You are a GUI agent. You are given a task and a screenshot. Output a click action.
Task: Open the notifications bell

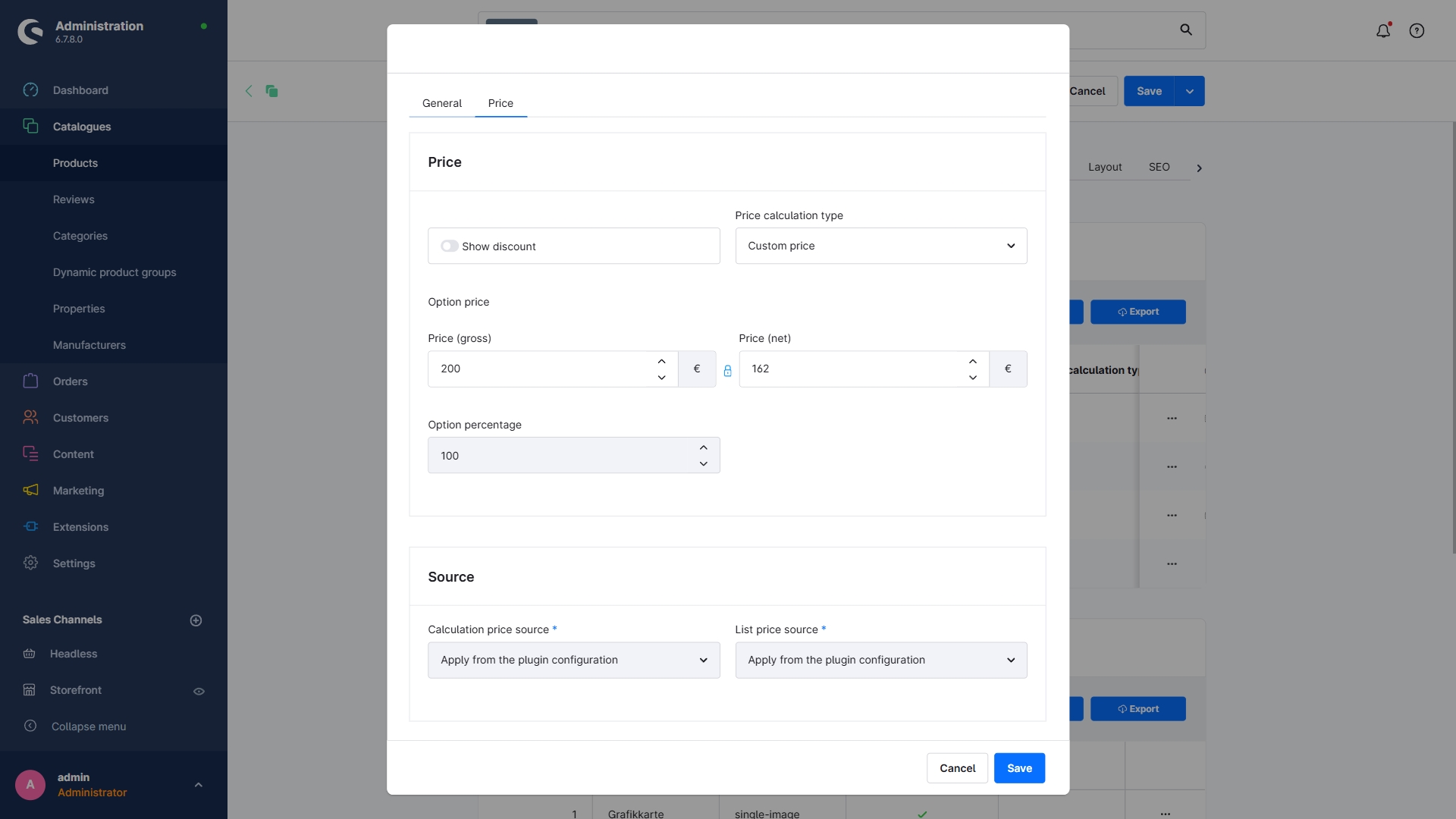[1382, 30]
